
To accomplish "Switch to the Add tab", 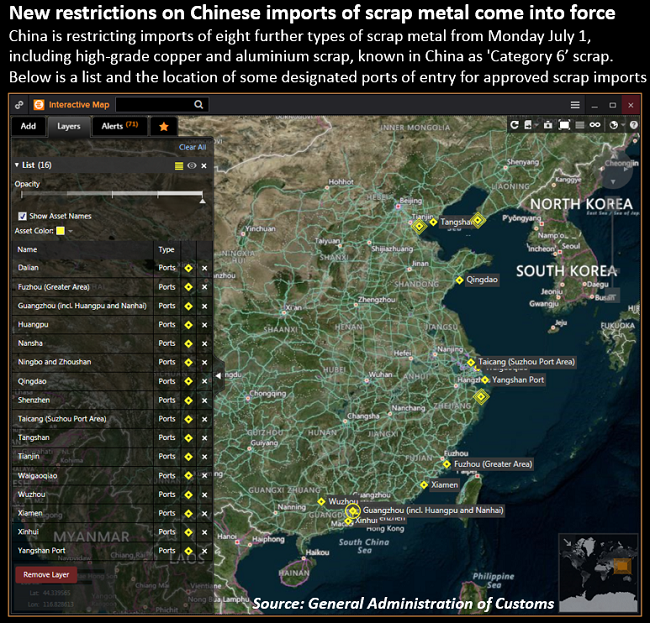I will coord(28,126).
